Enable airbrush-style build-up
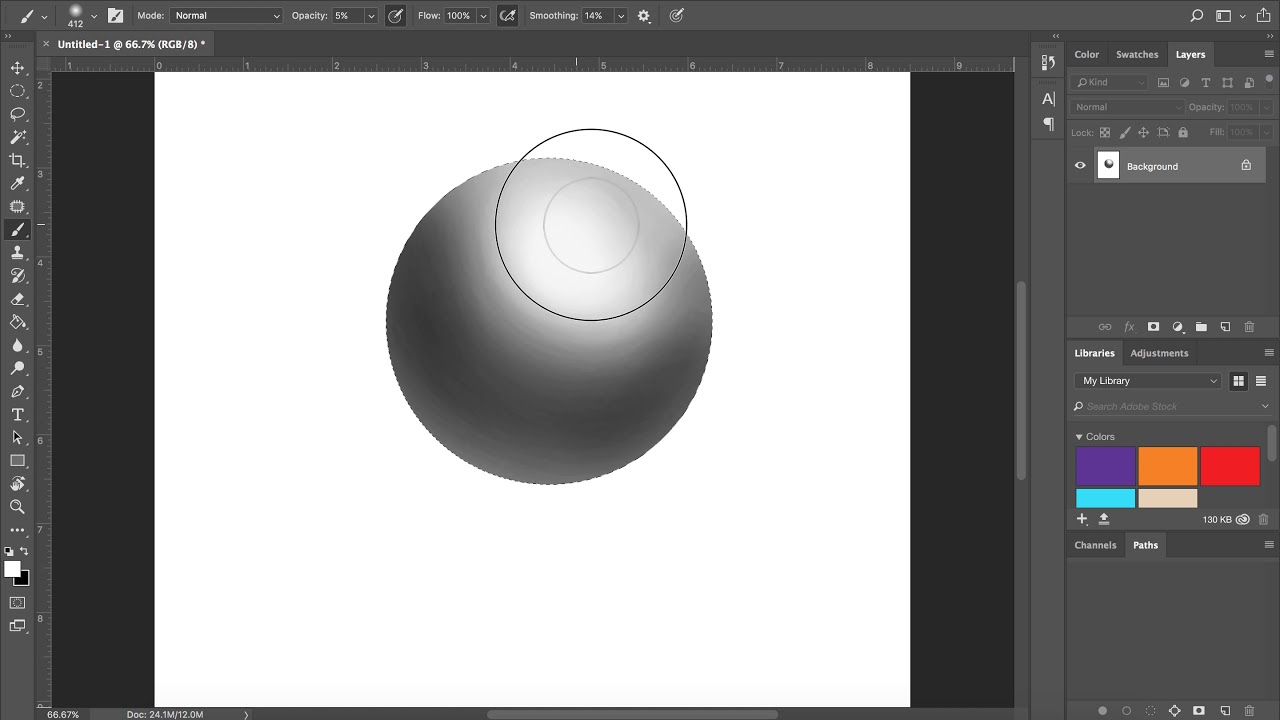1280x720 pixels. tap(508, 16)
